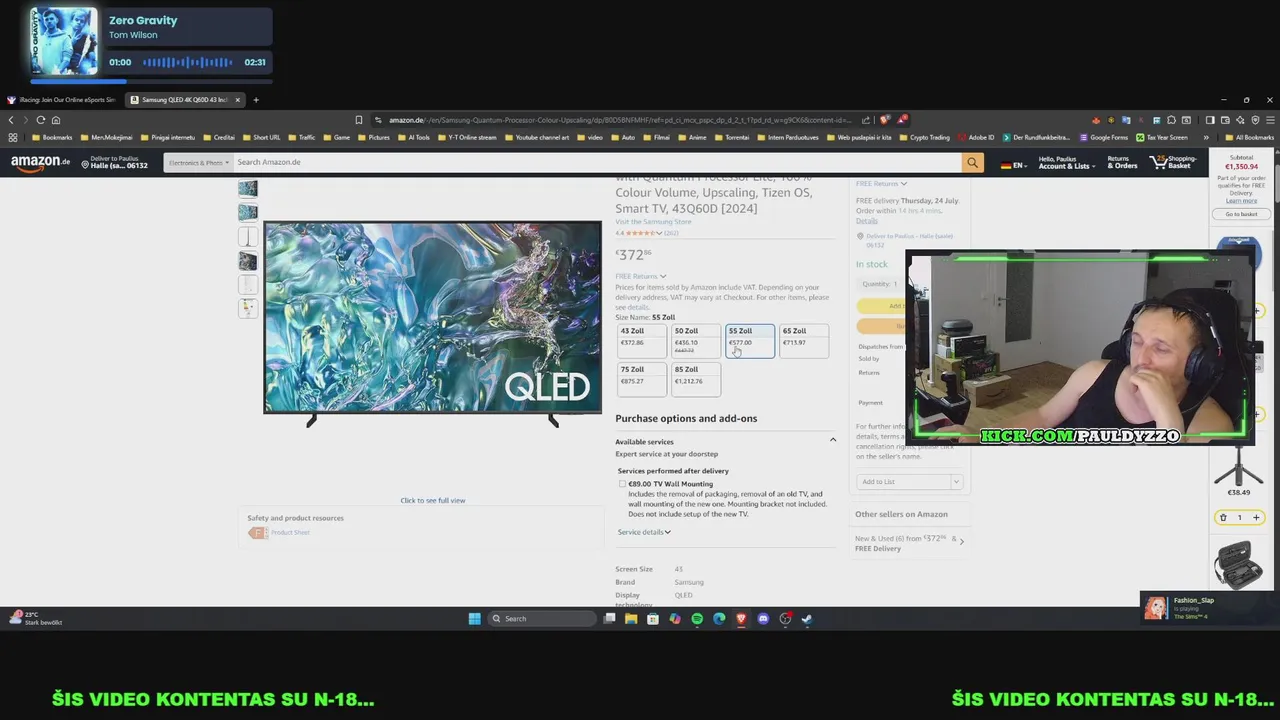This screenshot has height=720, width=1280.
Task: Switch to Brave browser in taskbar
Action: pos(741,618)
